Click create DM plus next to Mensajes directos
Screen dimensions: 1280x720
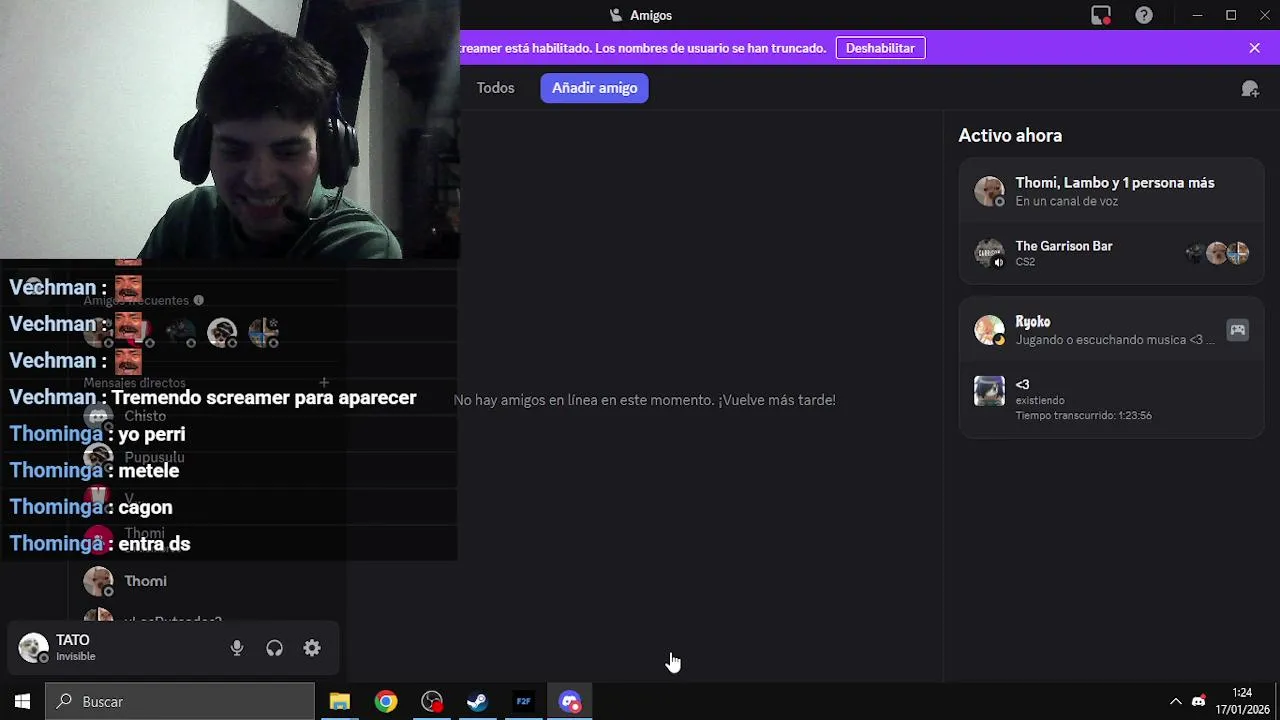[x=324, y=383]
